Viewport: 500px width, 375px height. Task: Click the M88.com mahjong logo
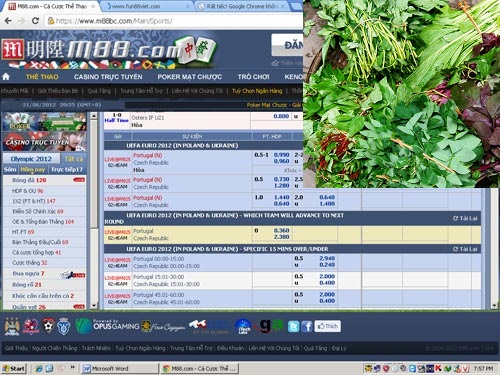(110, 50)
